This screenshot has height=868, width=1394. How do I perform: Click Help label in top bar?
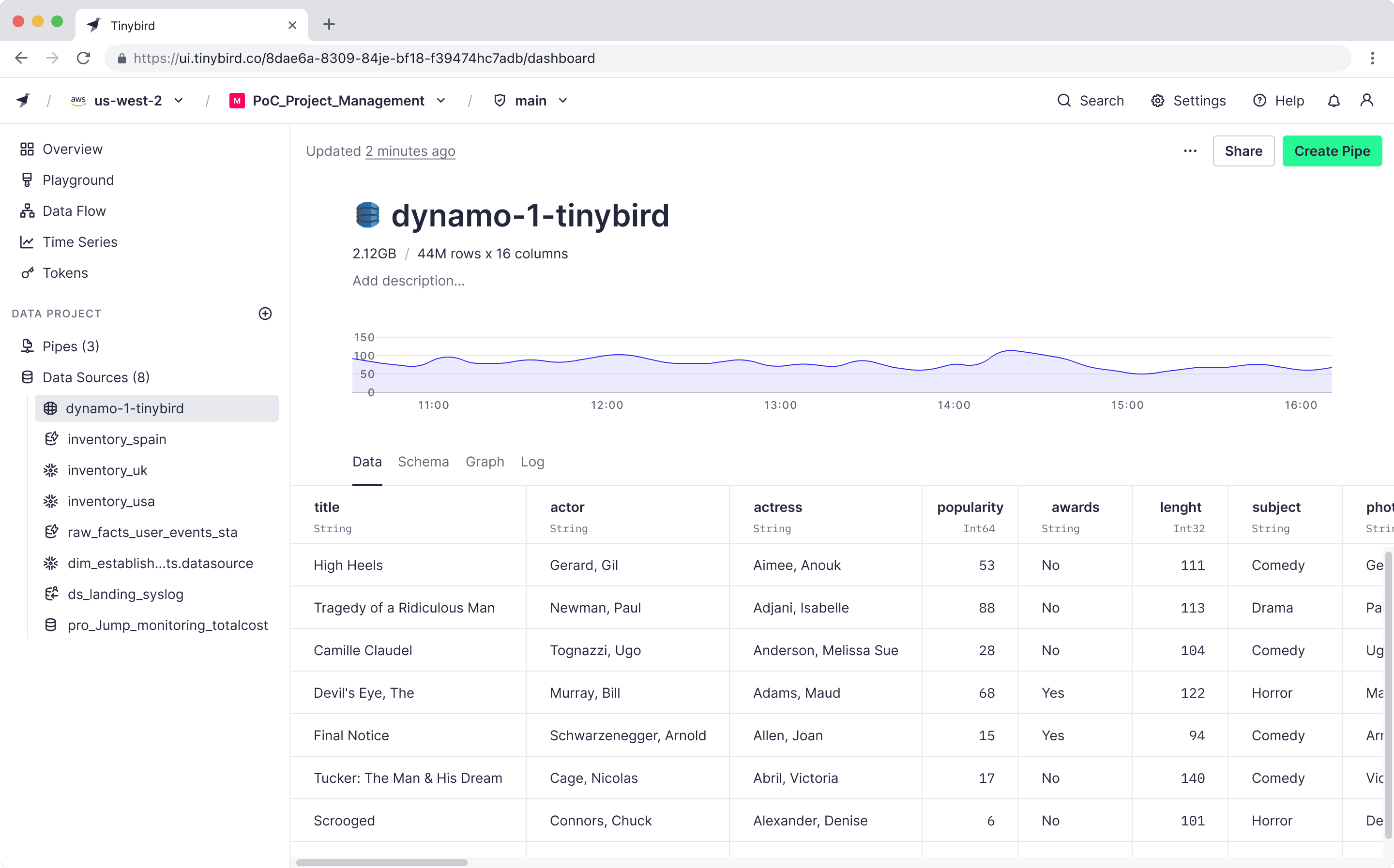(1289, 101)
